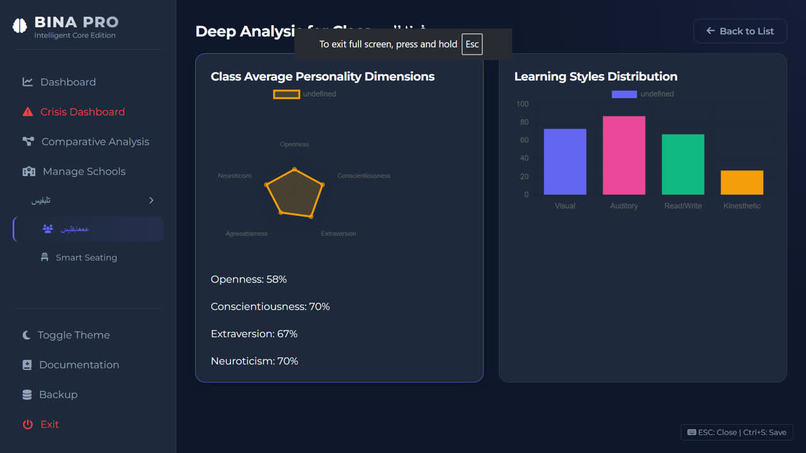Click the Manage Schools building icon

coord(29,171)
